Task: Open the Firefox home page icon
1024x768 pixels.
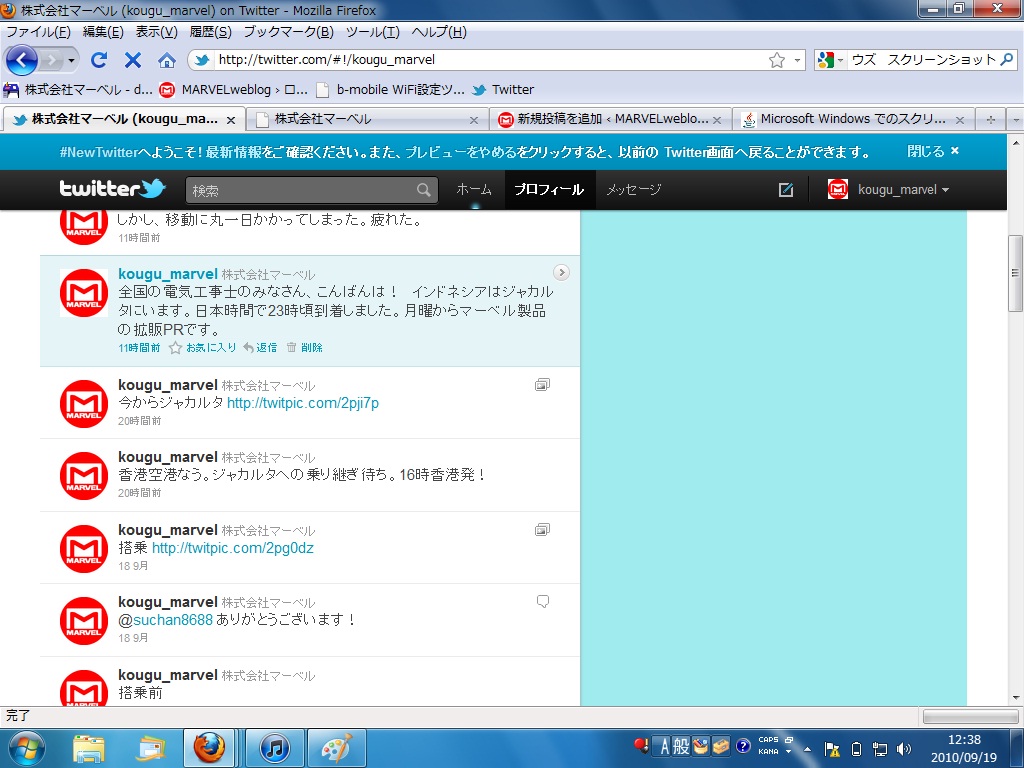Action: point(167,61)
